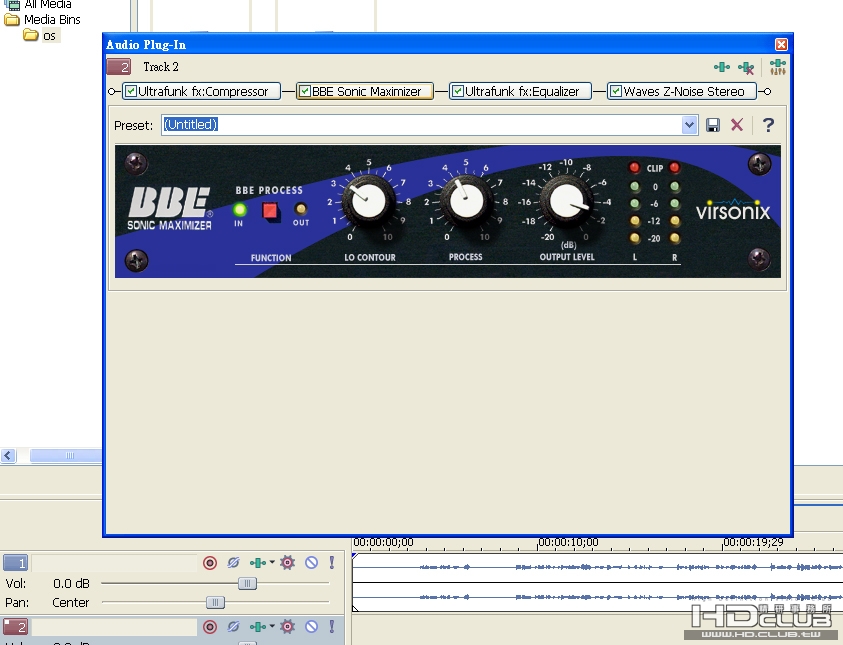Solo Track 2 with exclamation icon
This screenshot has height=645, width=843.
[332, 626]
